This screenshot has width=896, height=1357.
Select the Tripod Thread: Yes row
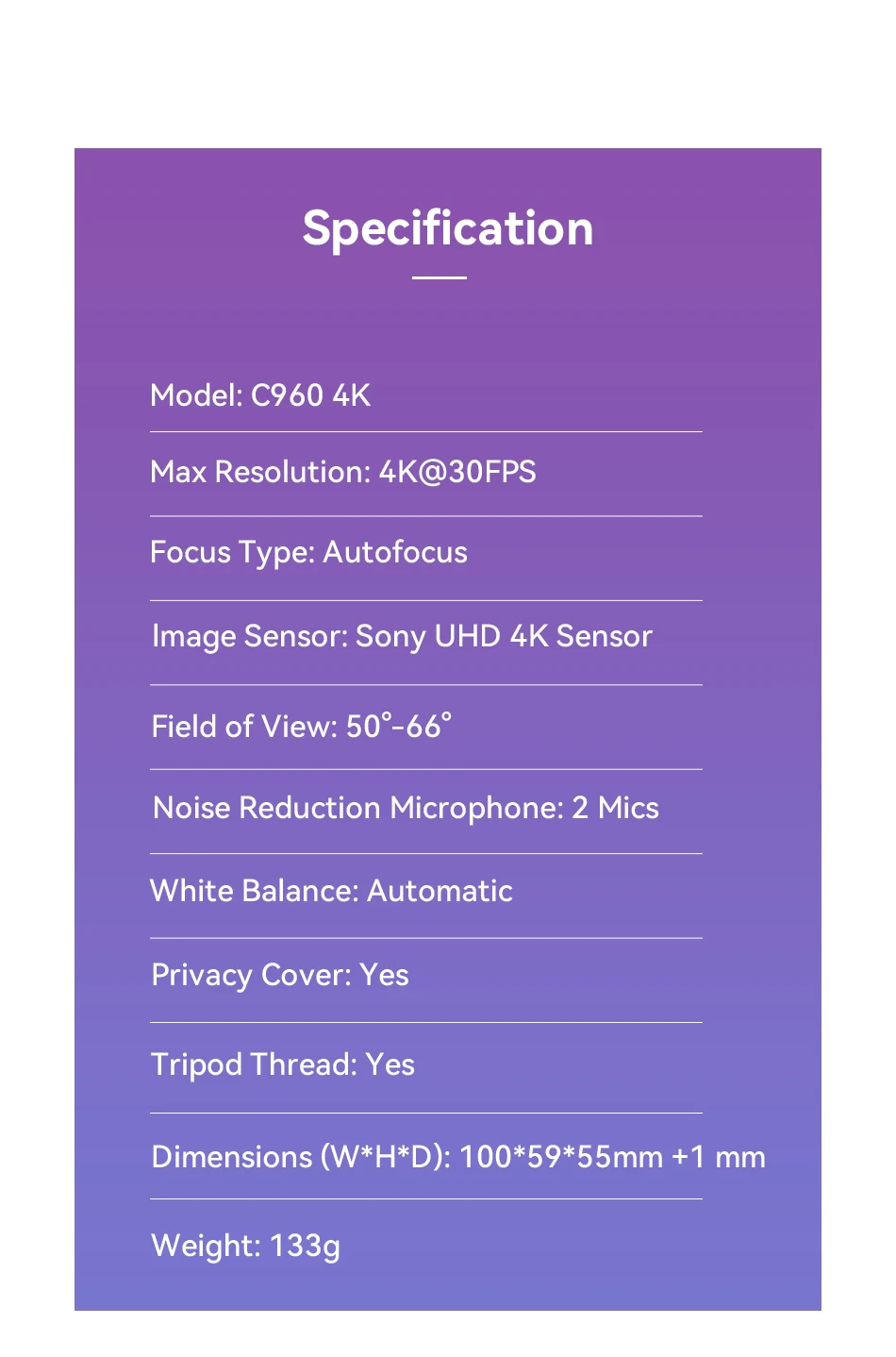(x=283, y=1065)
